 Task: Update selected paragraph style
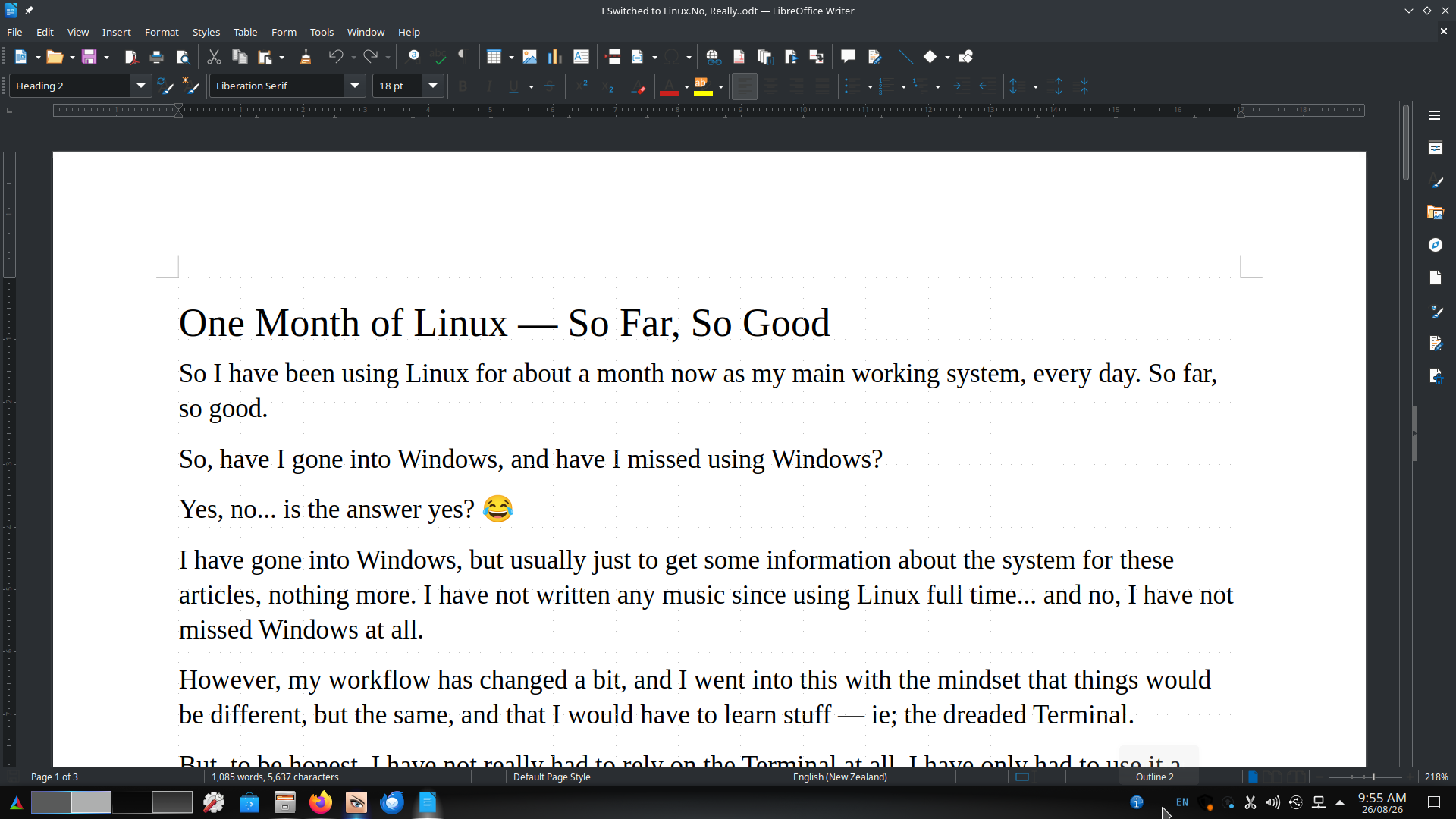pyautogui.click(x=165, y=86)
